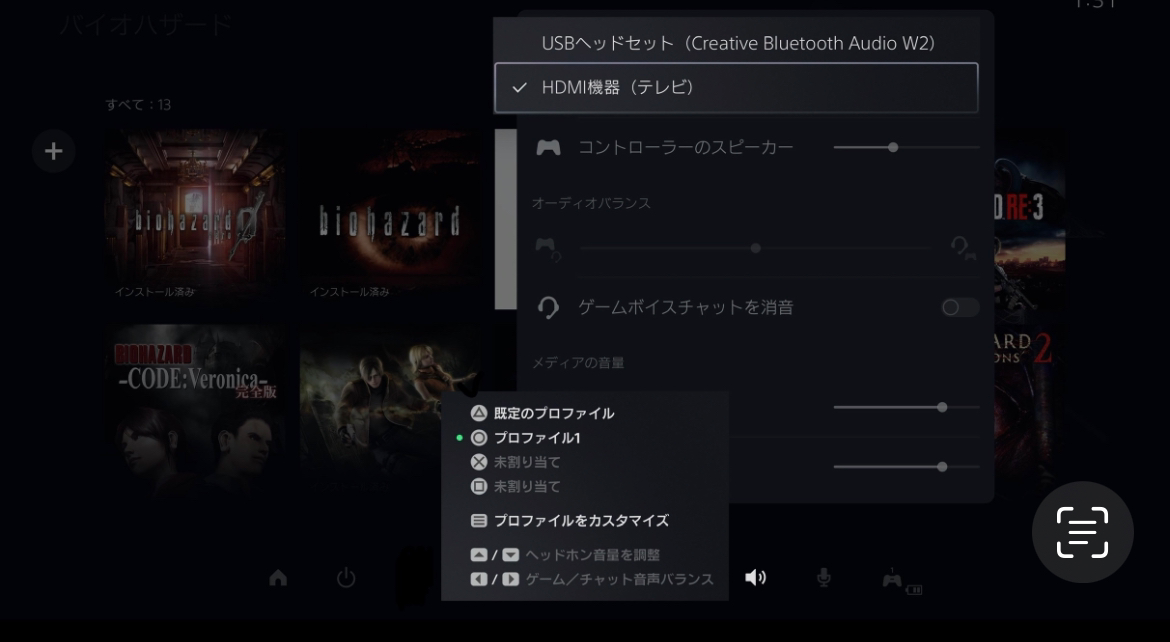
Task: Click the メディアの音量 section label
Action: coord(578,363)
